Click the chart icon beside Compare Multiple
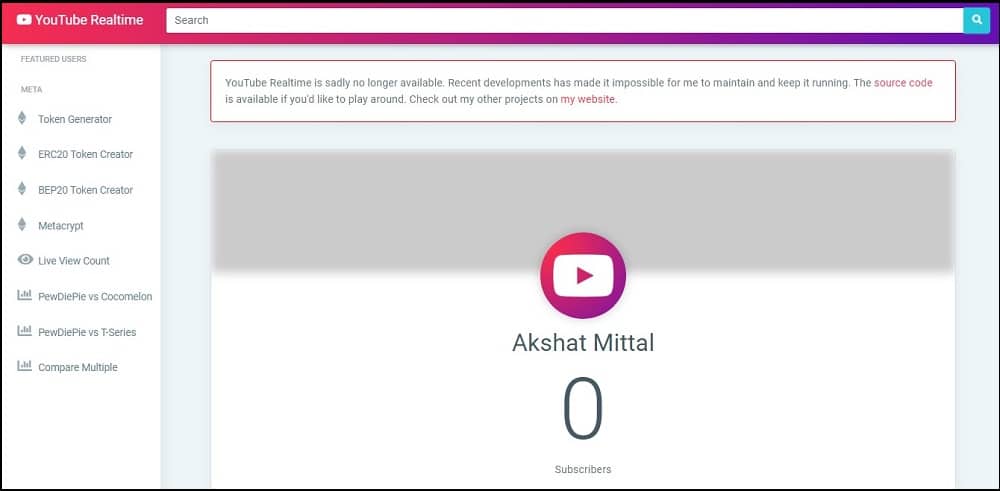1000x491 pixels. (x=24, y=366)
